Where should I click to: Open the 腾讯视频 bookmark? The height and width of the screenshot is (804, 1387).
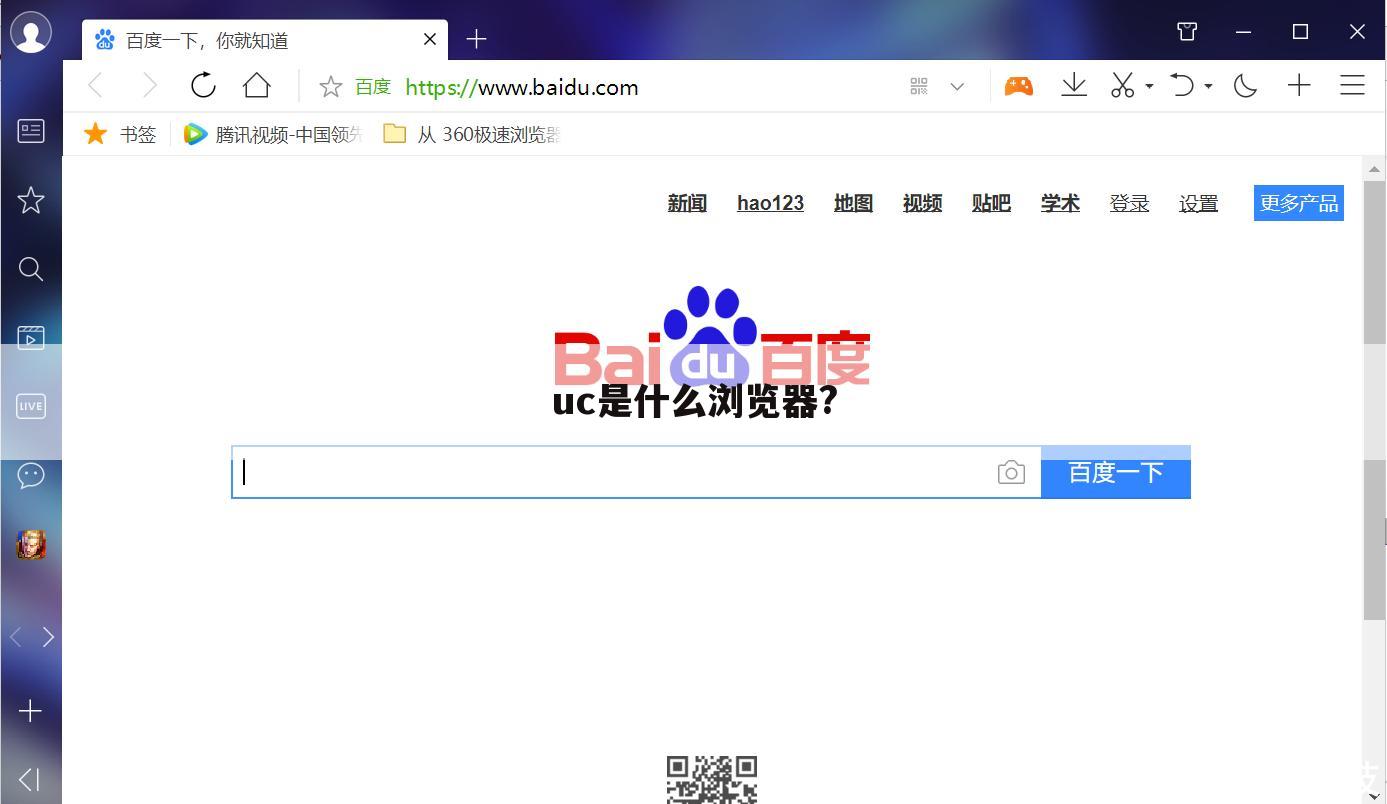[x=273, y=134]
